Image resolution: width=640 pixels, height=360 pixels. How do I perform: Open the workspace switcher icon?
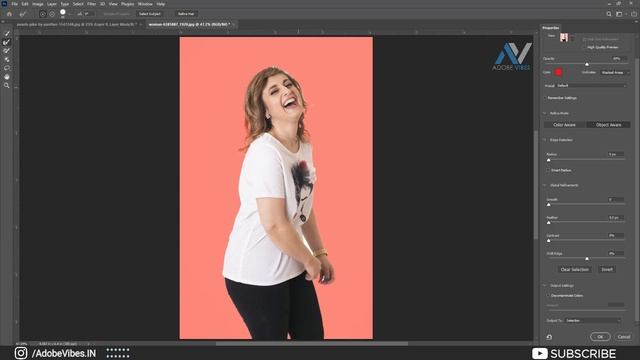619,14
